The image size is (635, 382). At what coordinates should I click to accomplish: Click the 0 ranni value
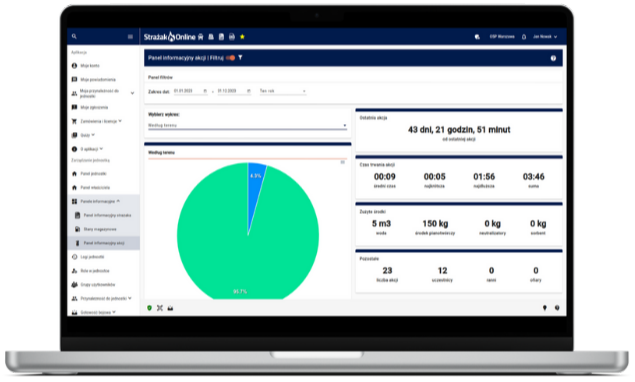coord(491,271)
